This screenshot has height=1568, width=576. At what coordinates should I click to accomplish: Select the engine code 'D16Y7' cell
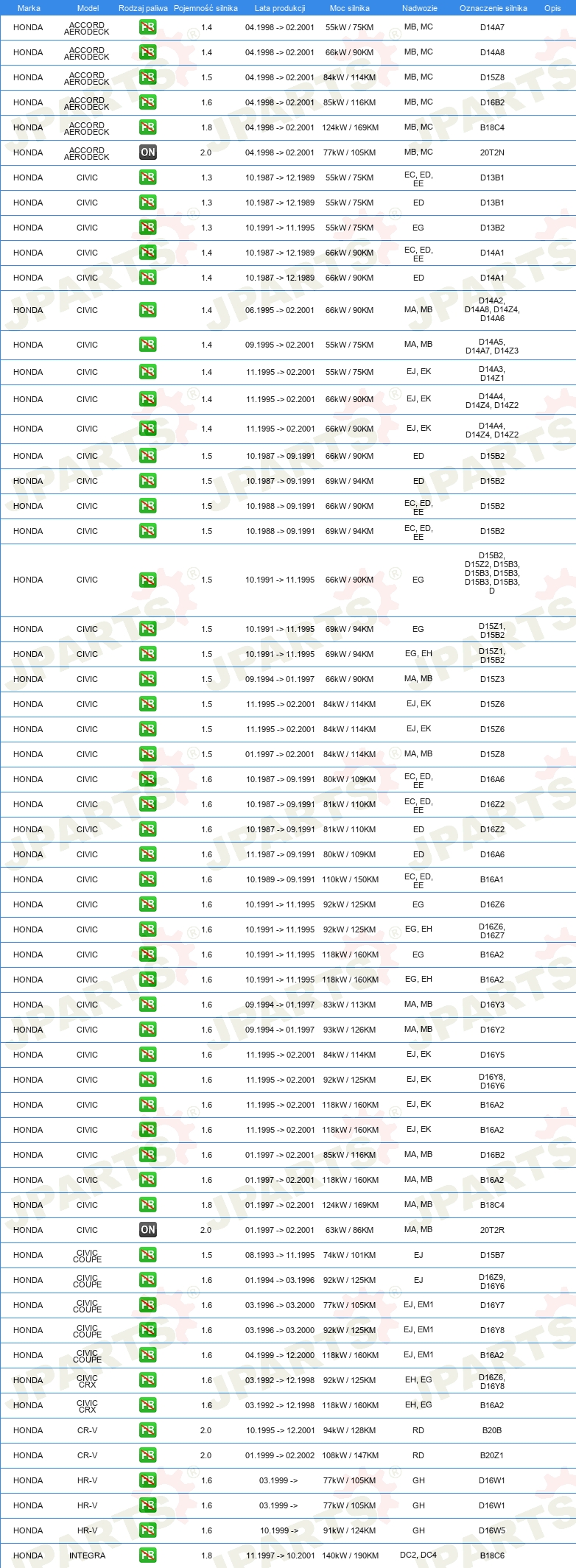492,1305
